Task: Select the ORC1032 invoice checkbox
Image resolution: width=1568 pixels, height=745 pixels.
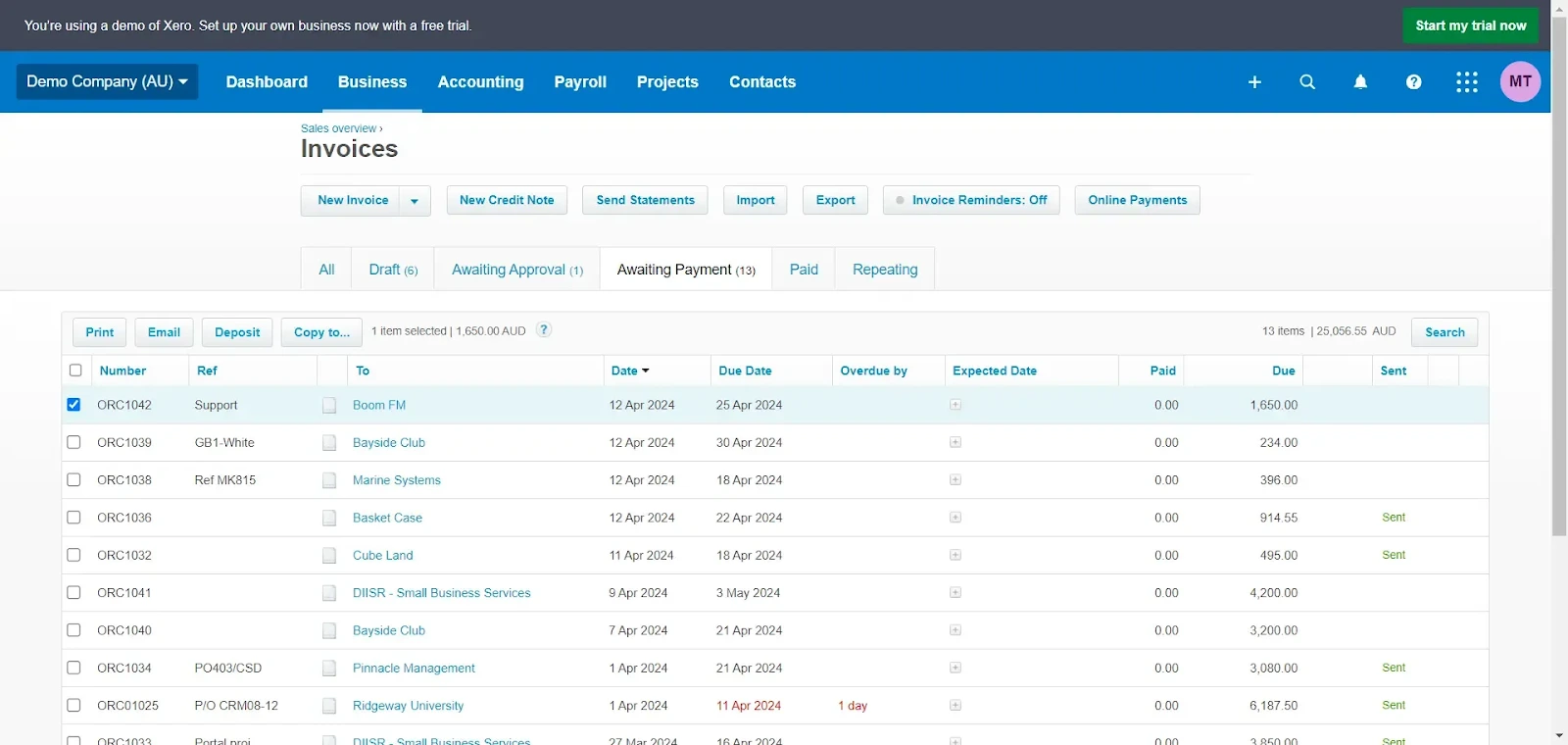Action: pyautogui.click(x=73, y=555)
